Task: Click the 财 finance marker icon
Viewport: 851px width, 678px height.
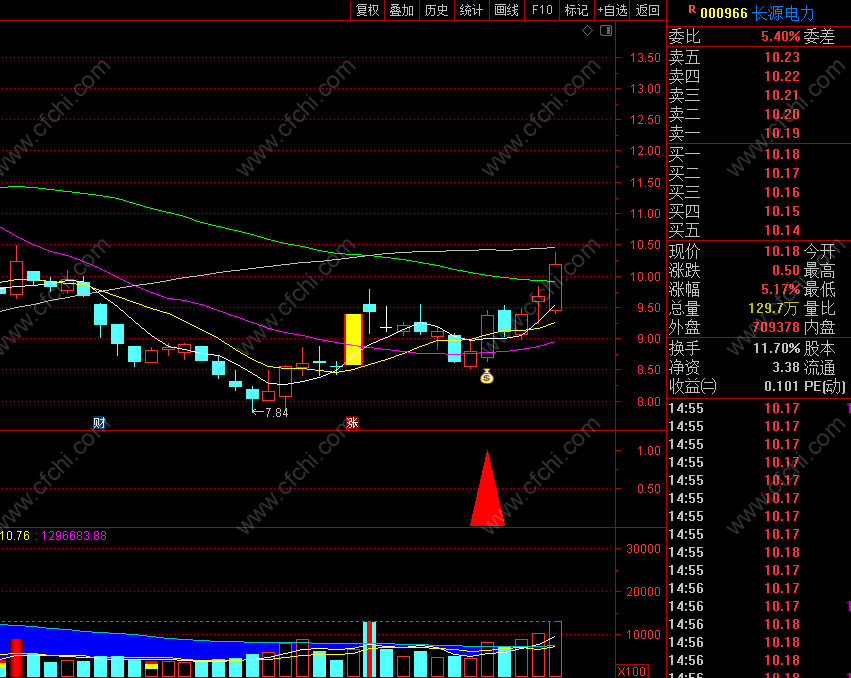Action: tap(99, 422)
